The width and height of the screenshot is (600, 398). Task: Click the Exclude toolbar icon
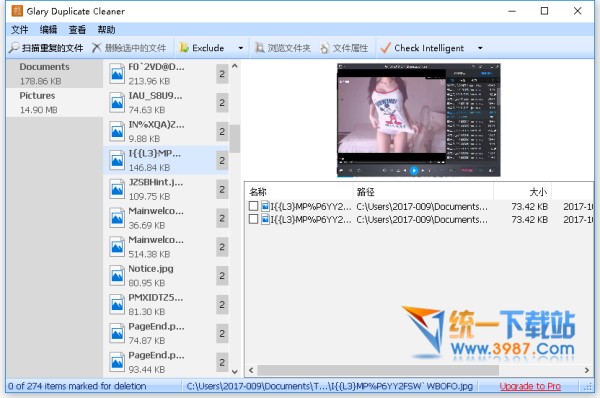pos(184,48)
